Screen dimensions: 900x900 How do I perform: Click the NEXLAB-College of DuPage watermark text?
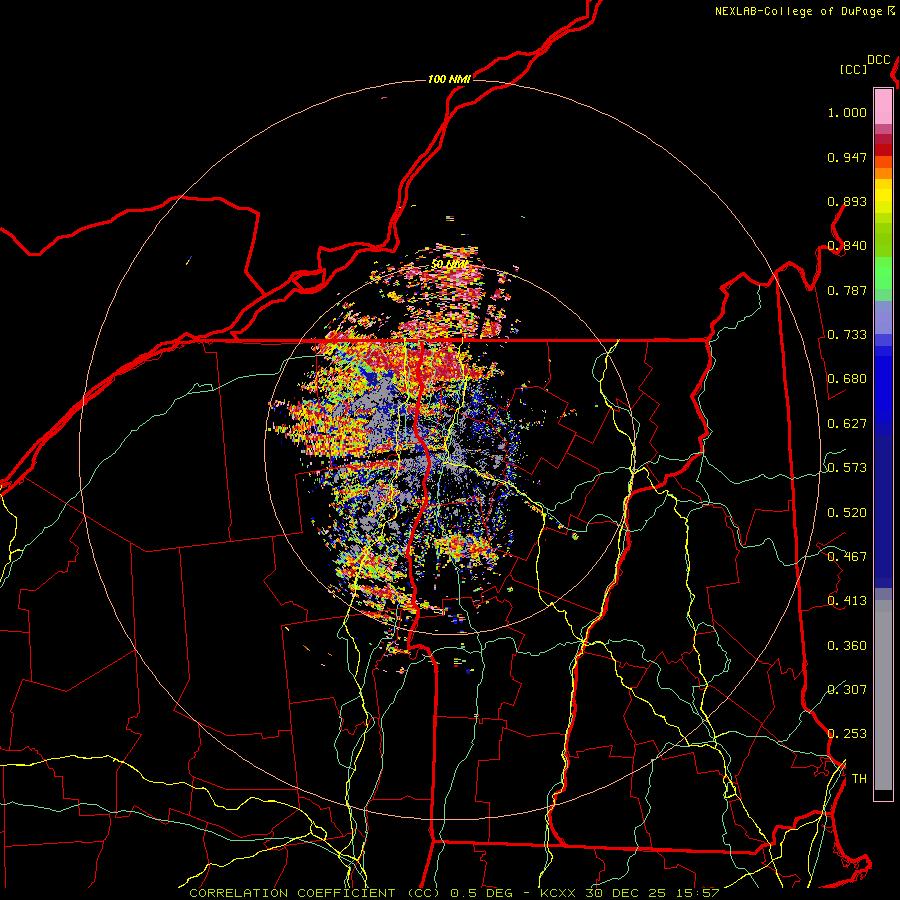798,11
